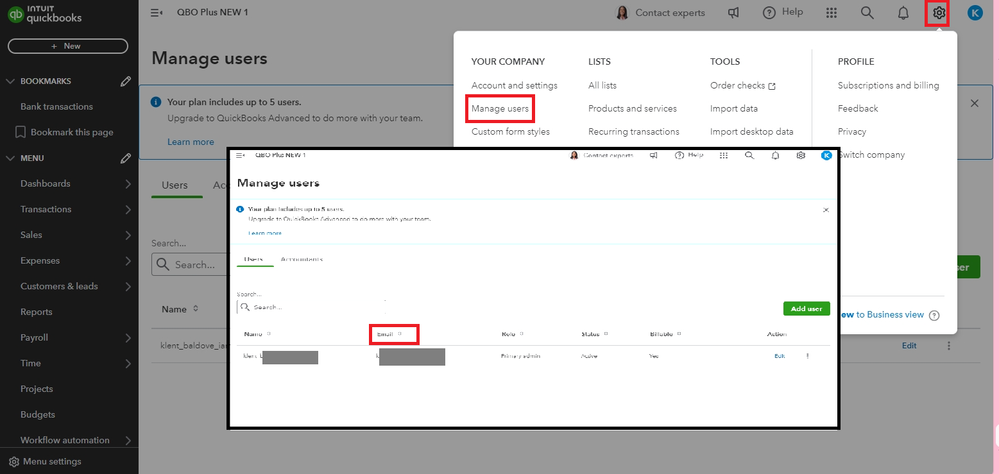This screenshot has width=999, height=474.
Task: Open the apps grid icon
Action: point(831,13)
